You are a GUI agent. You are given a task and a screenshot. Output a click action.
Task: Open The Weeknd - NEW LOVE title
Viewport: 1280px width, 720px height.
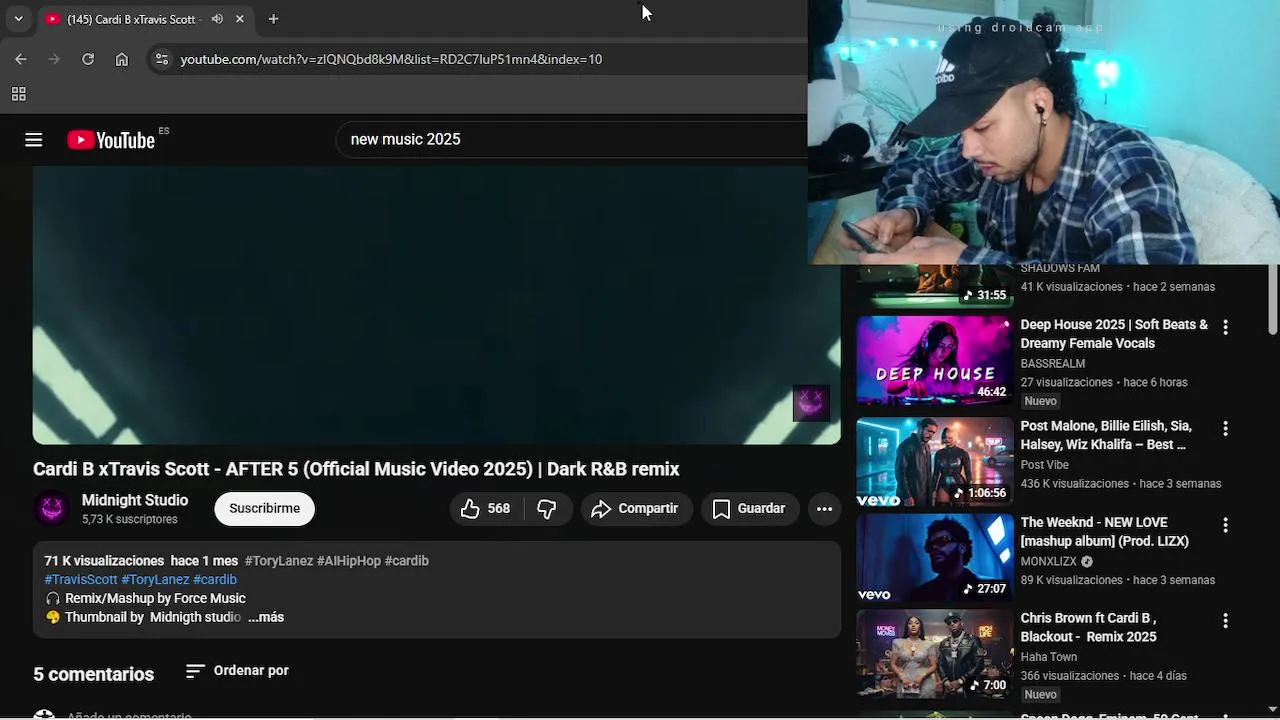coord(1105,532)
